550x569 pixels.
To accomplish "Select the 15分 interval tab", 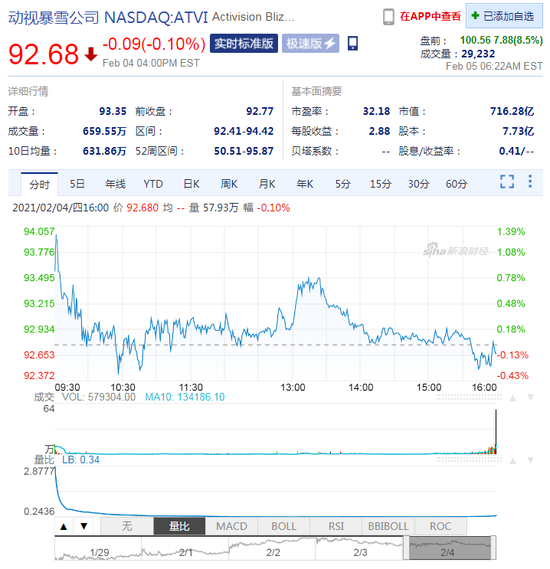I will (x=381, y=184).
